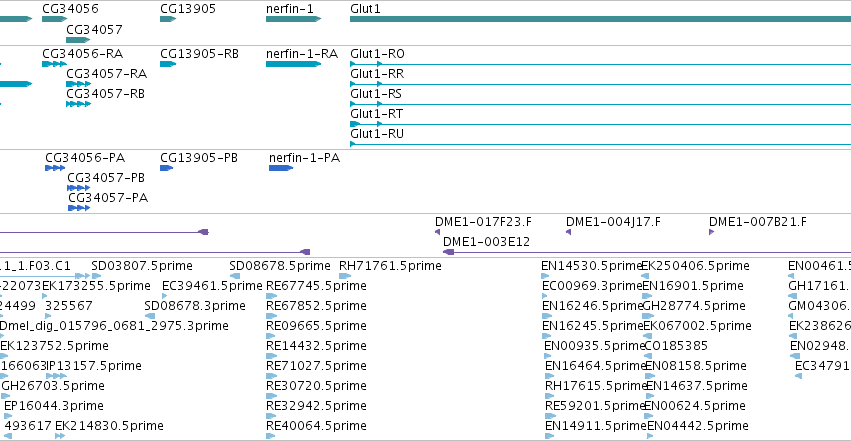Click the CG34056-RA transcript arrows
Viewport: 851px width, 441px height.
click(54, 64)
